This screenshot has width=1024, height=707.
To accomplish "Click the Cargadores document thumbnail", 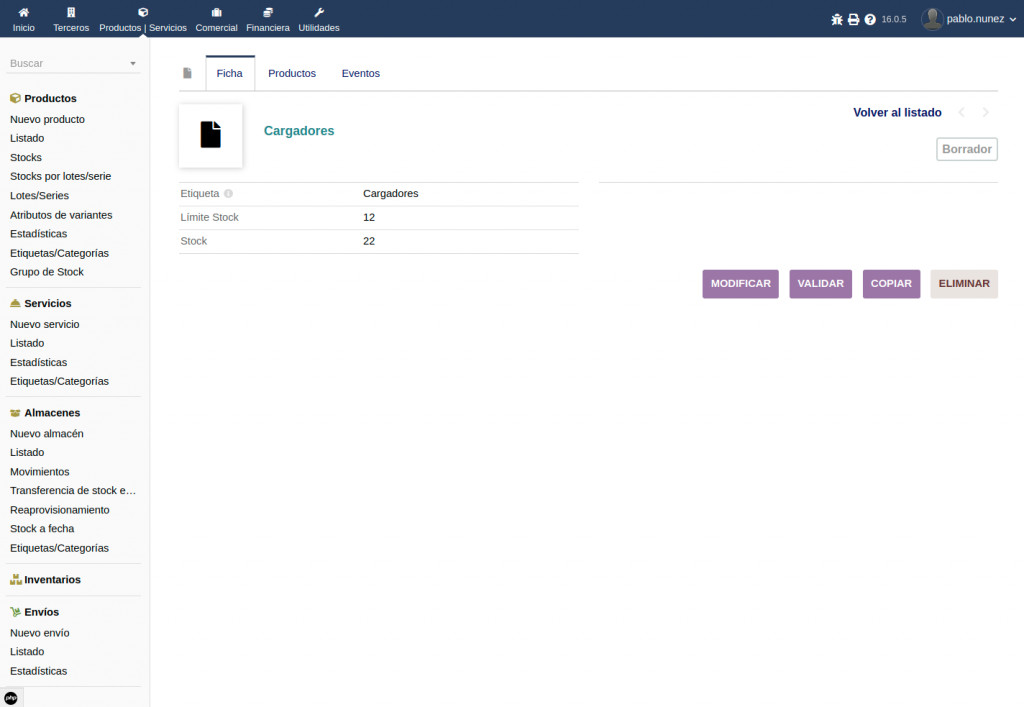I will point(210,135).
